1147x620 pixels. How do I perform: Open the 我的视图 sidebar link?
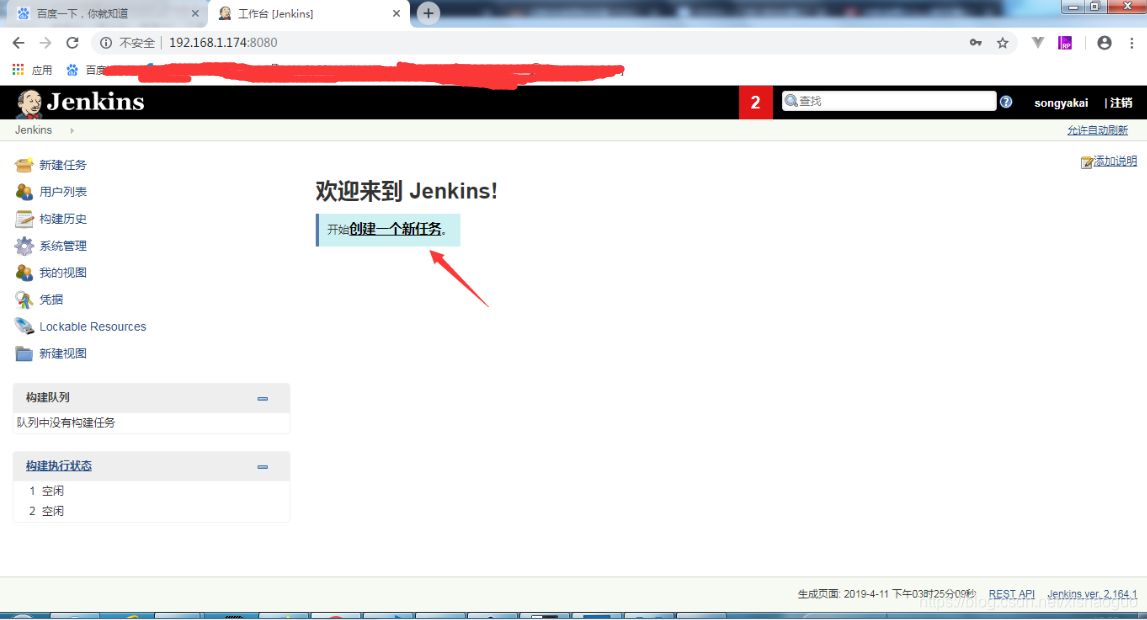coord(63,273)
